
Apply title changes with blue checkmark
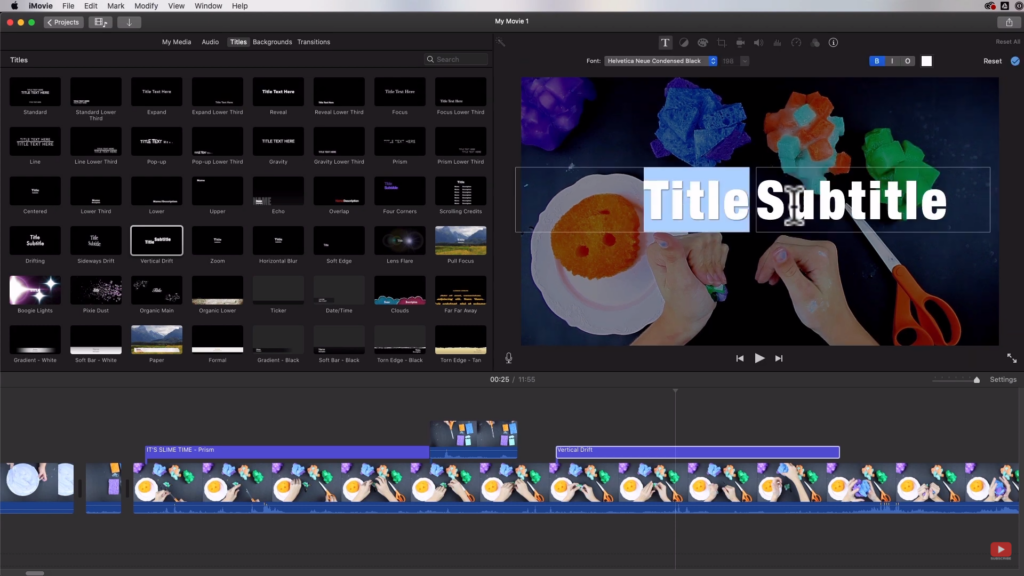click(x=1015, y=61)
